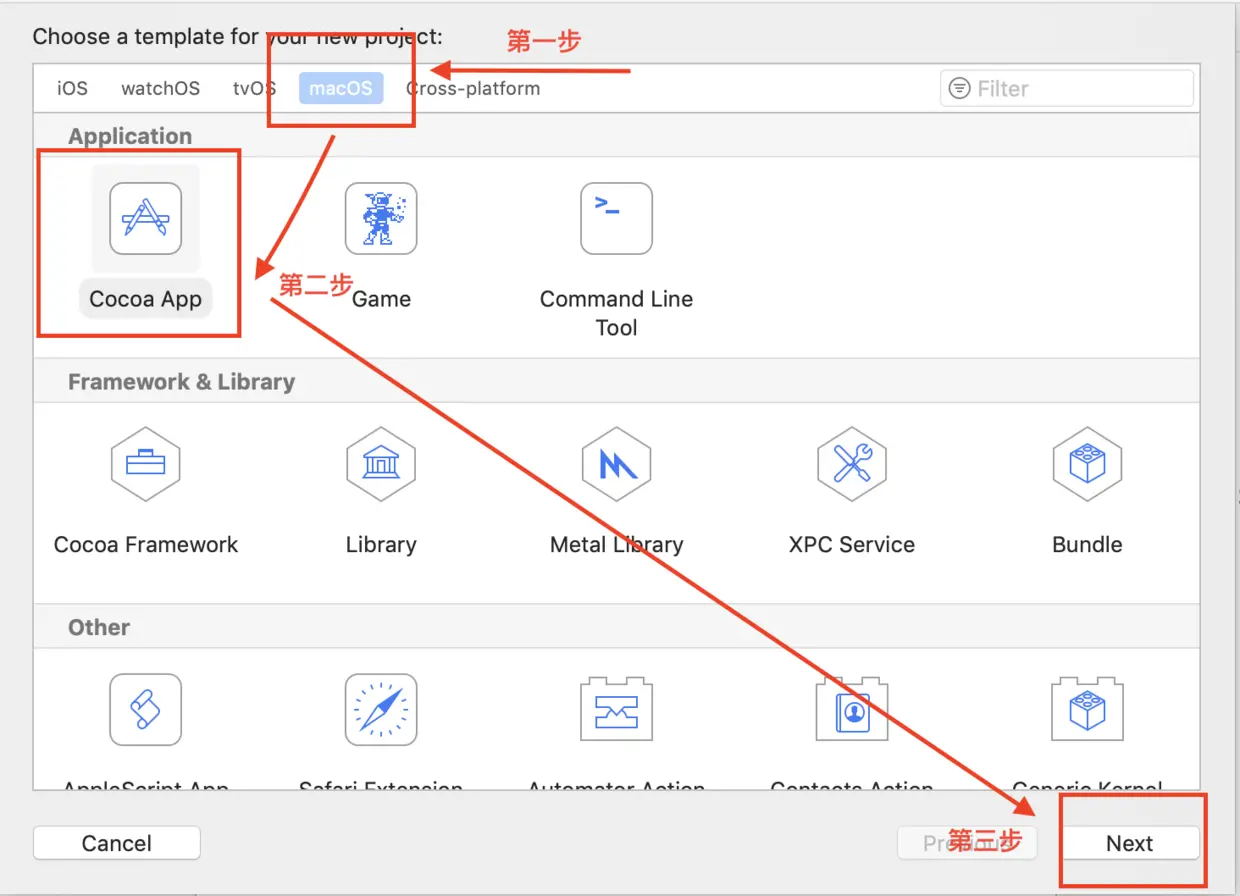1240x896 pixels.
Task: Click the Metal Library label
Action: [x=616, y=545]
